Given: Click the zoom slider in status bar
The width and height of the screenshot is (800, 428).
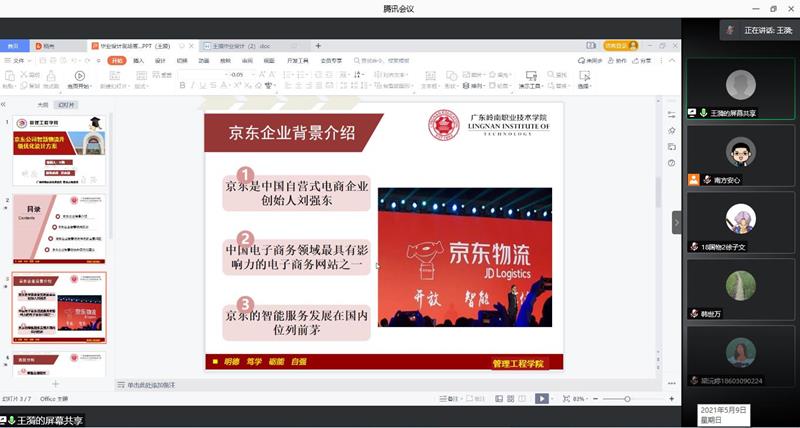Looking at the screenshot, I should (628, 398).
